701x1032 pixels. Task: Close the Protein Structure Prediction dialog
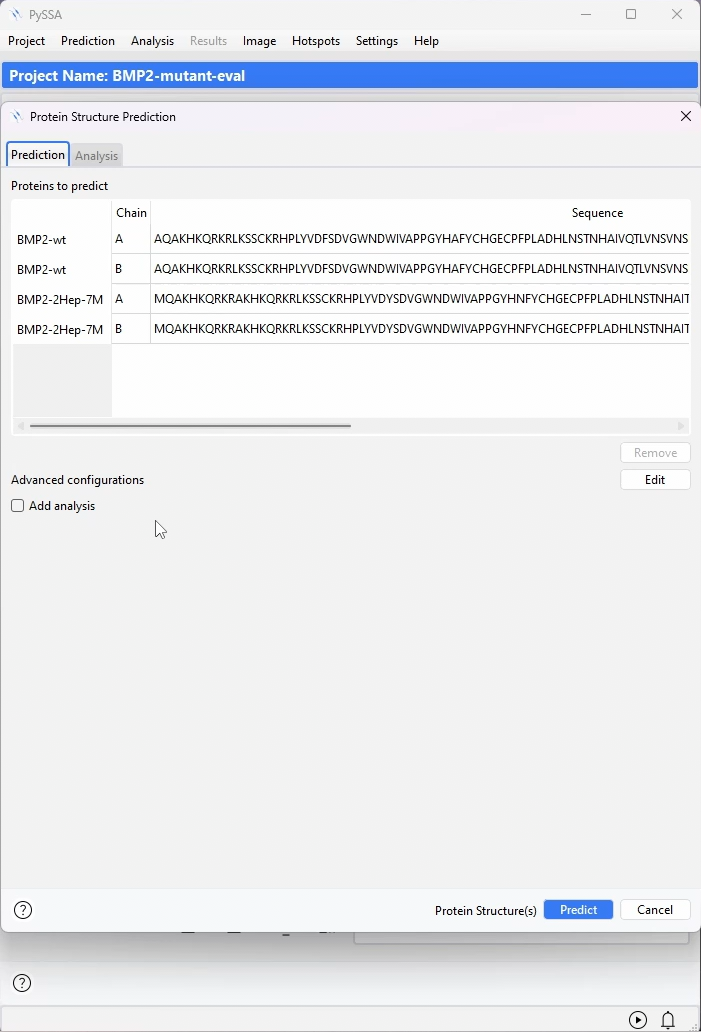pos(686,116)
